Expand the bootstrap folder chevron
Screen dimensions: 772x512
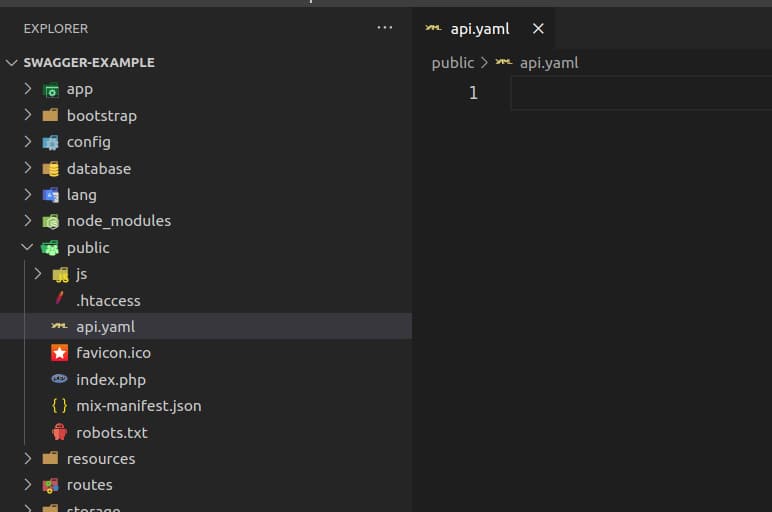tap(28, 115)
